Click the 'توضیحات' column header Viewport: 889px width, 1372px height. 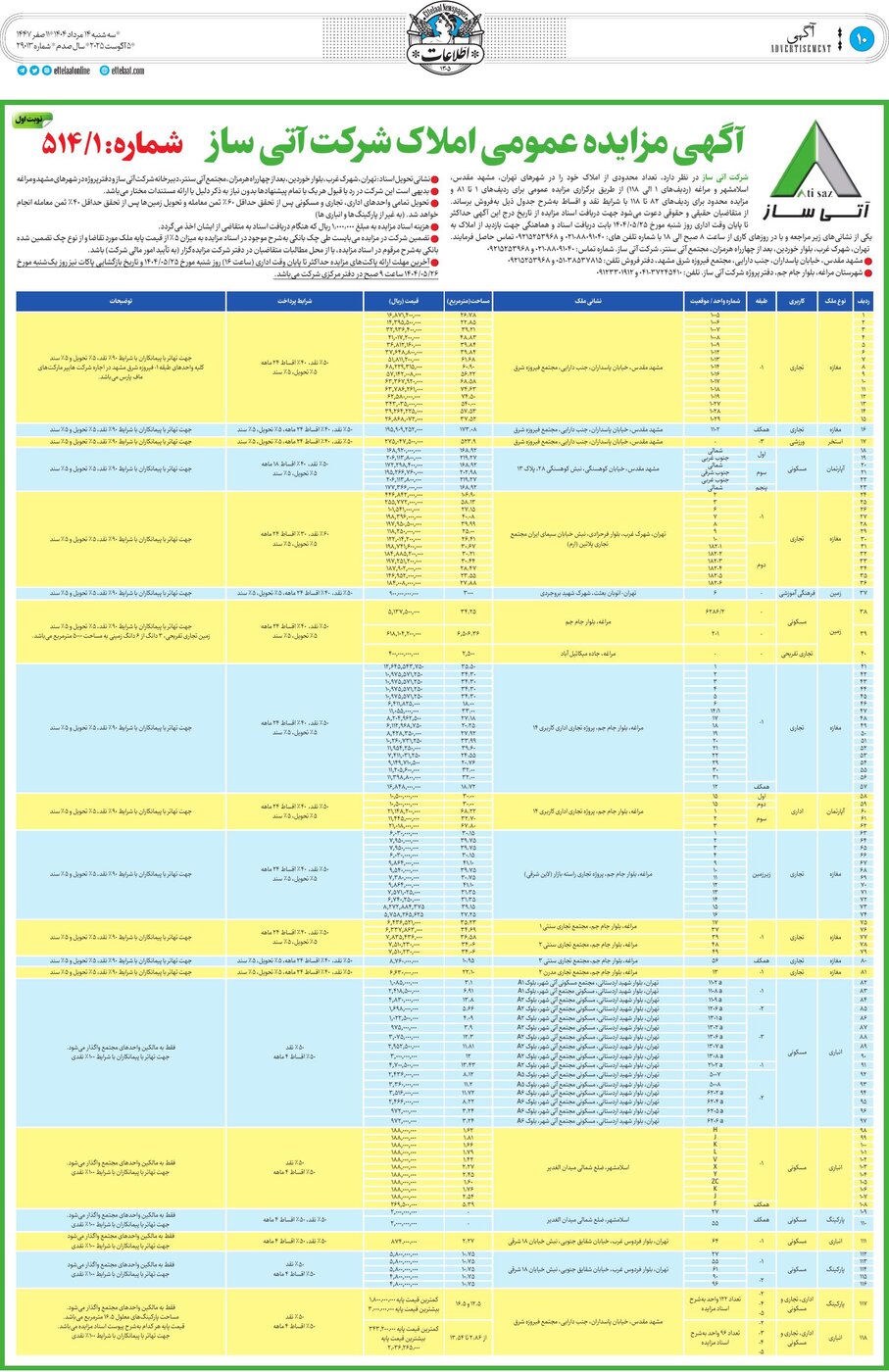tap(121, 303)
